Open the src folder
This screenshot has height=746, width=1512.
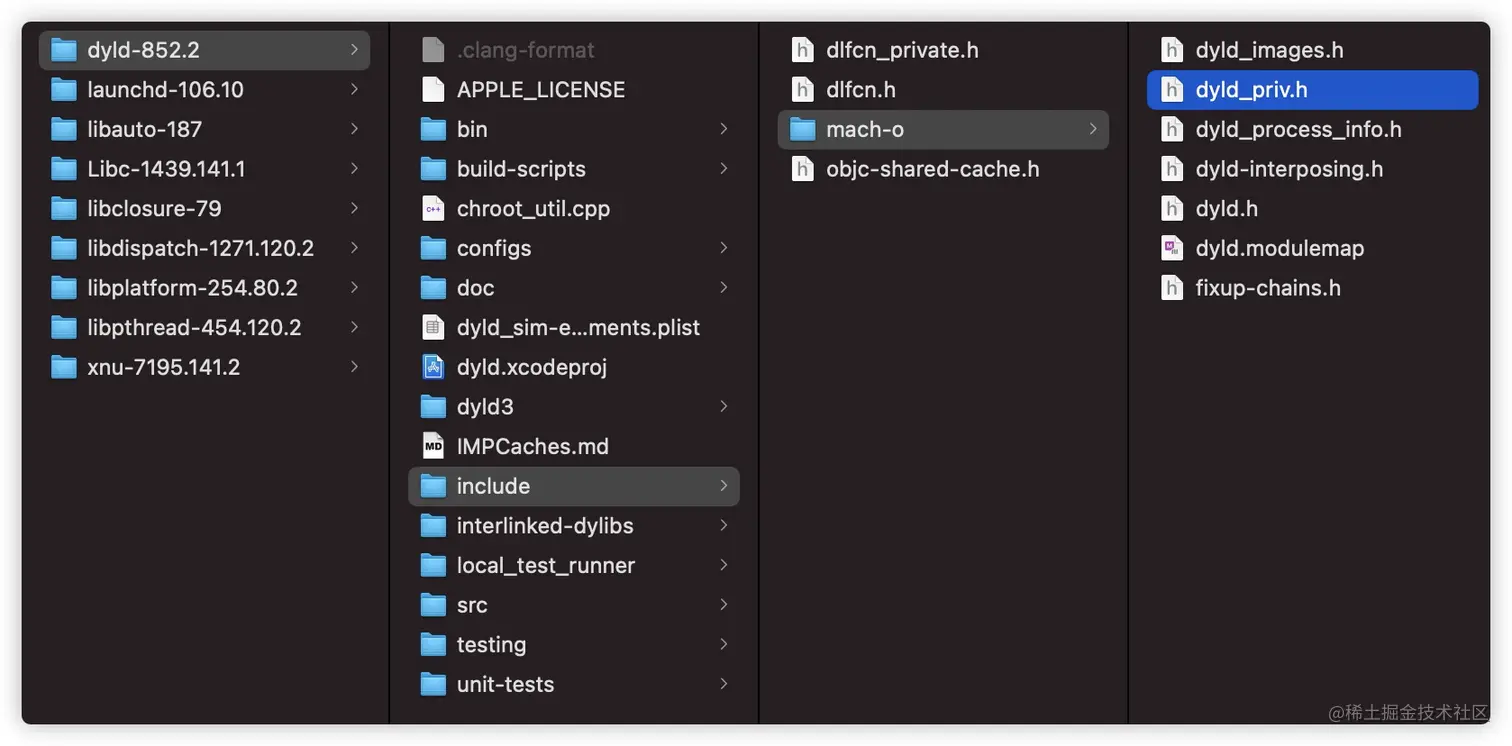click(x=472, y=605)
